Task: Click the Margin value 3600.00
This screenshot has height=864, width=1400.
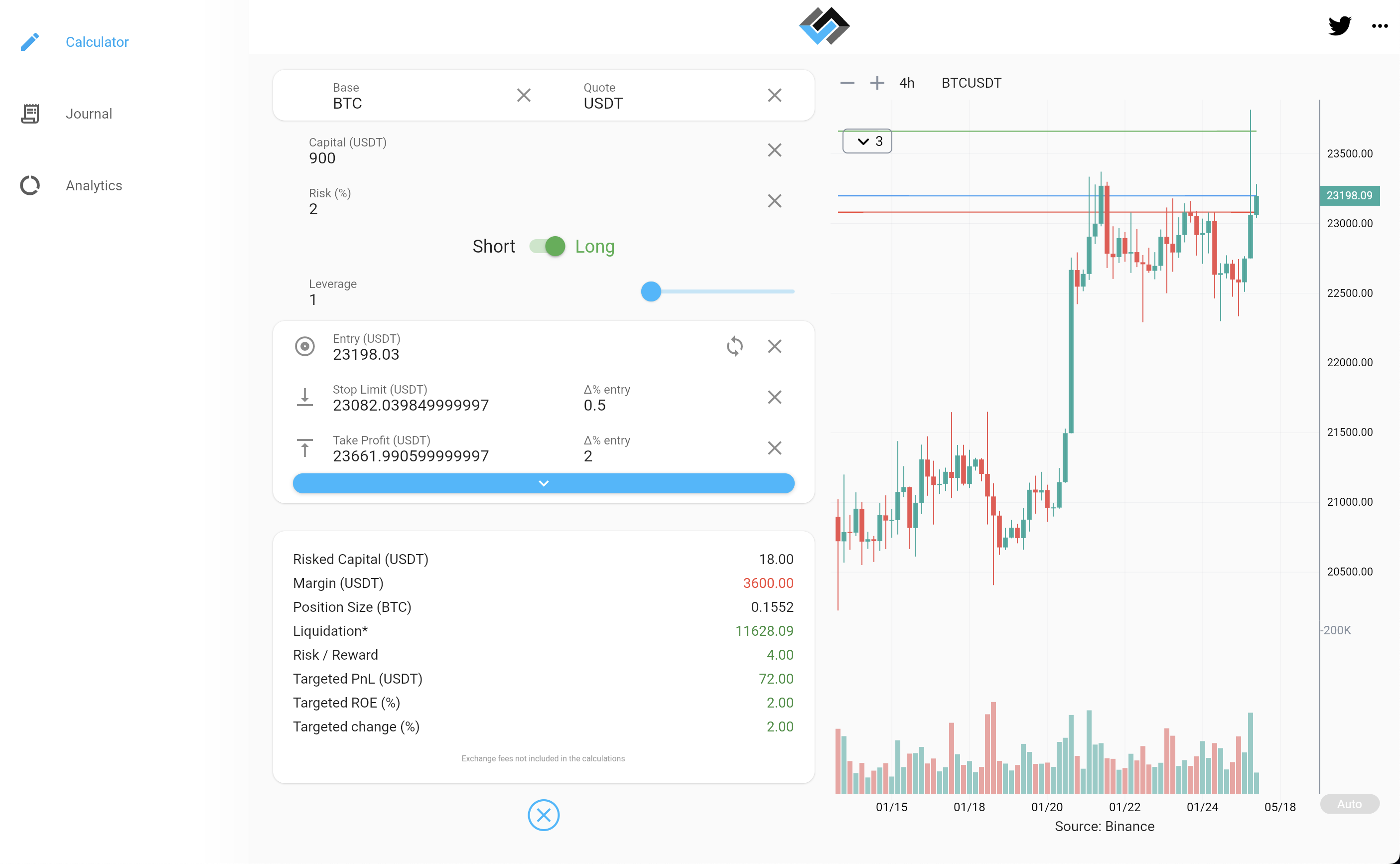Action: coord(768,583)
